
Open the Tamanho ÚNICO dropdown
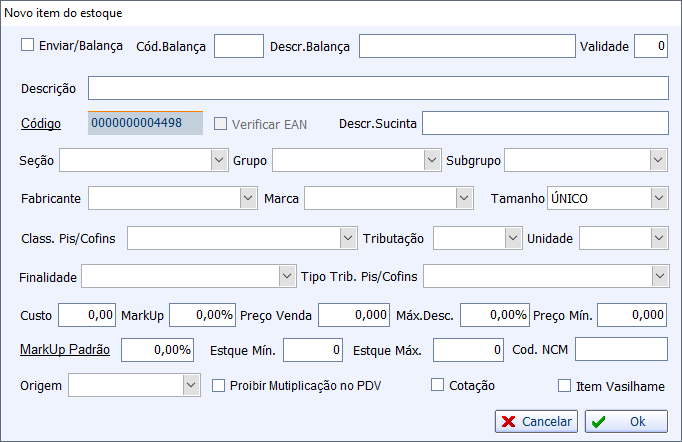coord(659,198)
